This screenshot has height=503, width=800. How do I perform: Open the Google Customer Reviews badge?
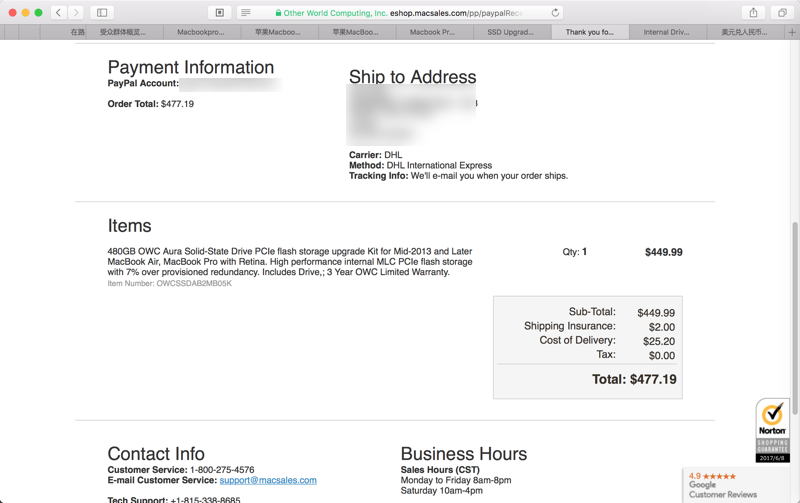click(735, 485)
